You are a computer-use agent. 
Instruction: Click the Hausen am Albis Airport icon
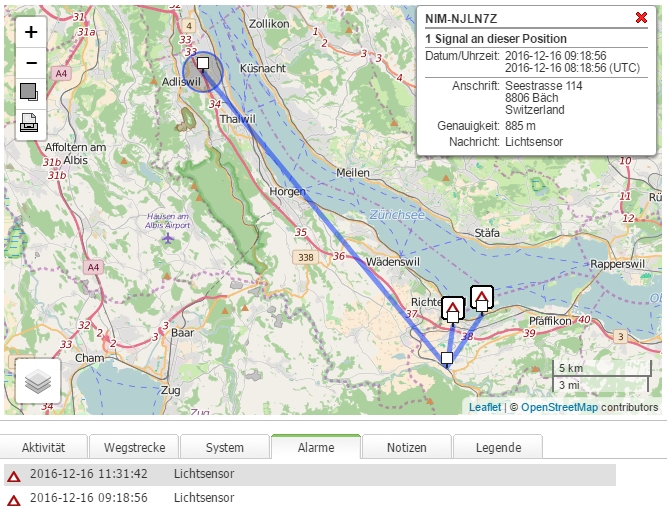[x=168, y=239]
